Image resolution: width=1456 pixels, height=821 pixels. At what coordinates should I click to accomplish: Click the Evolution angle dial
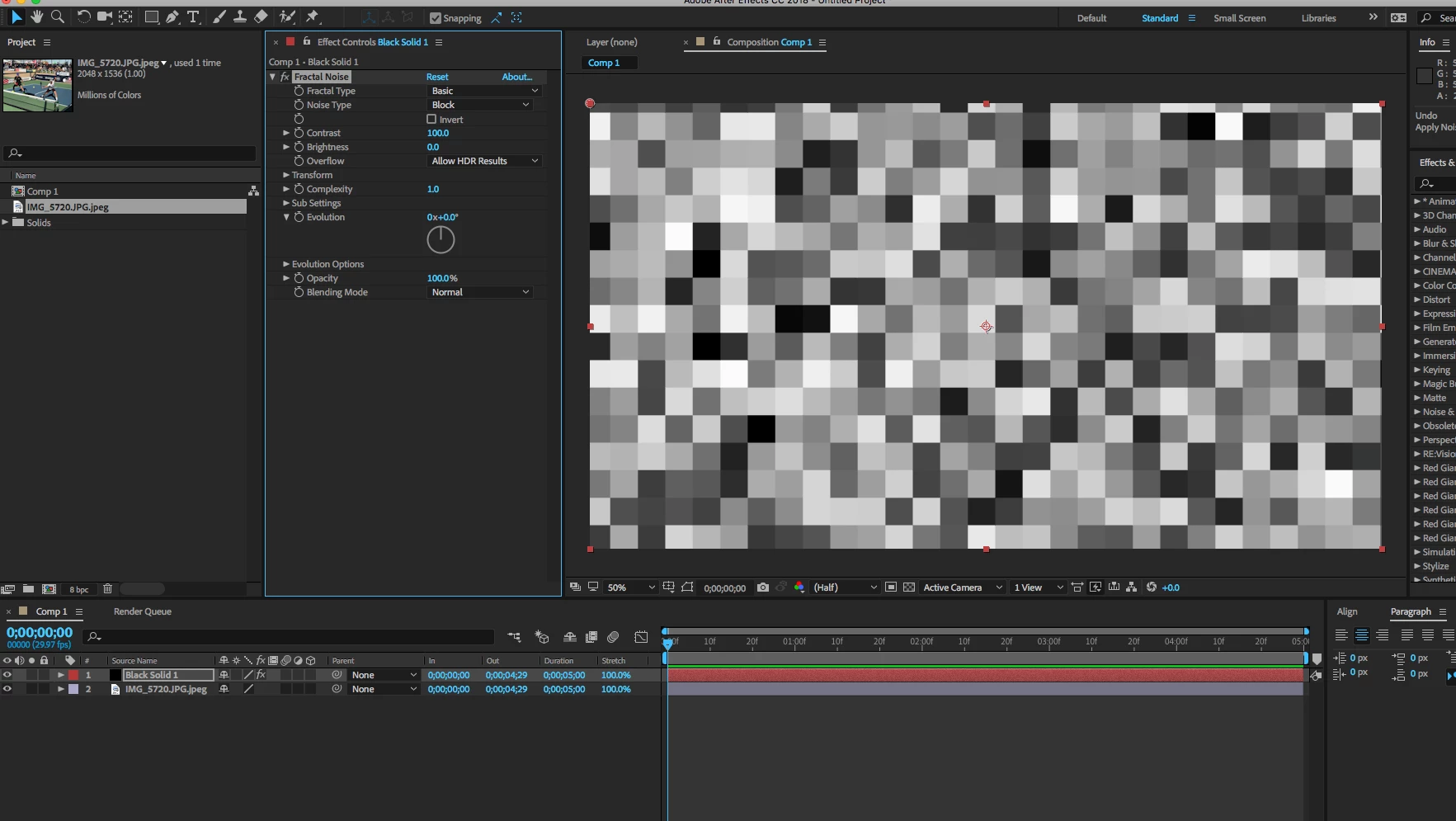(x=441, y=240)
